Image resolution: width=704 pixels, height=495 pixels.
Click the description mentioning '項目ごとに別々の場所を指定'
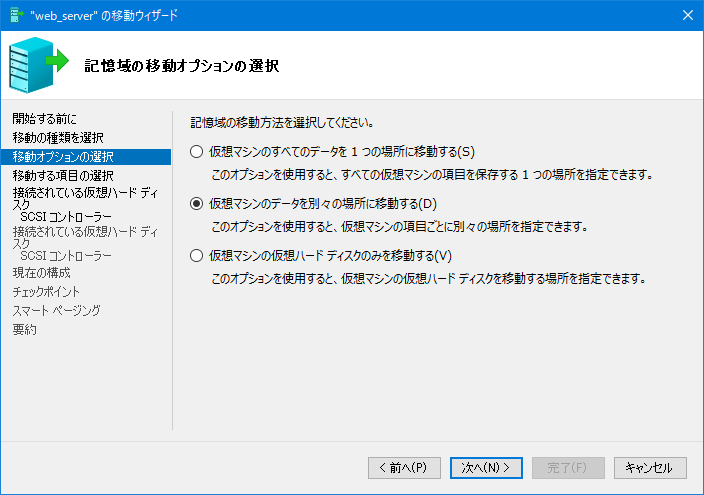pyautogui.click(x=400, y=226)
